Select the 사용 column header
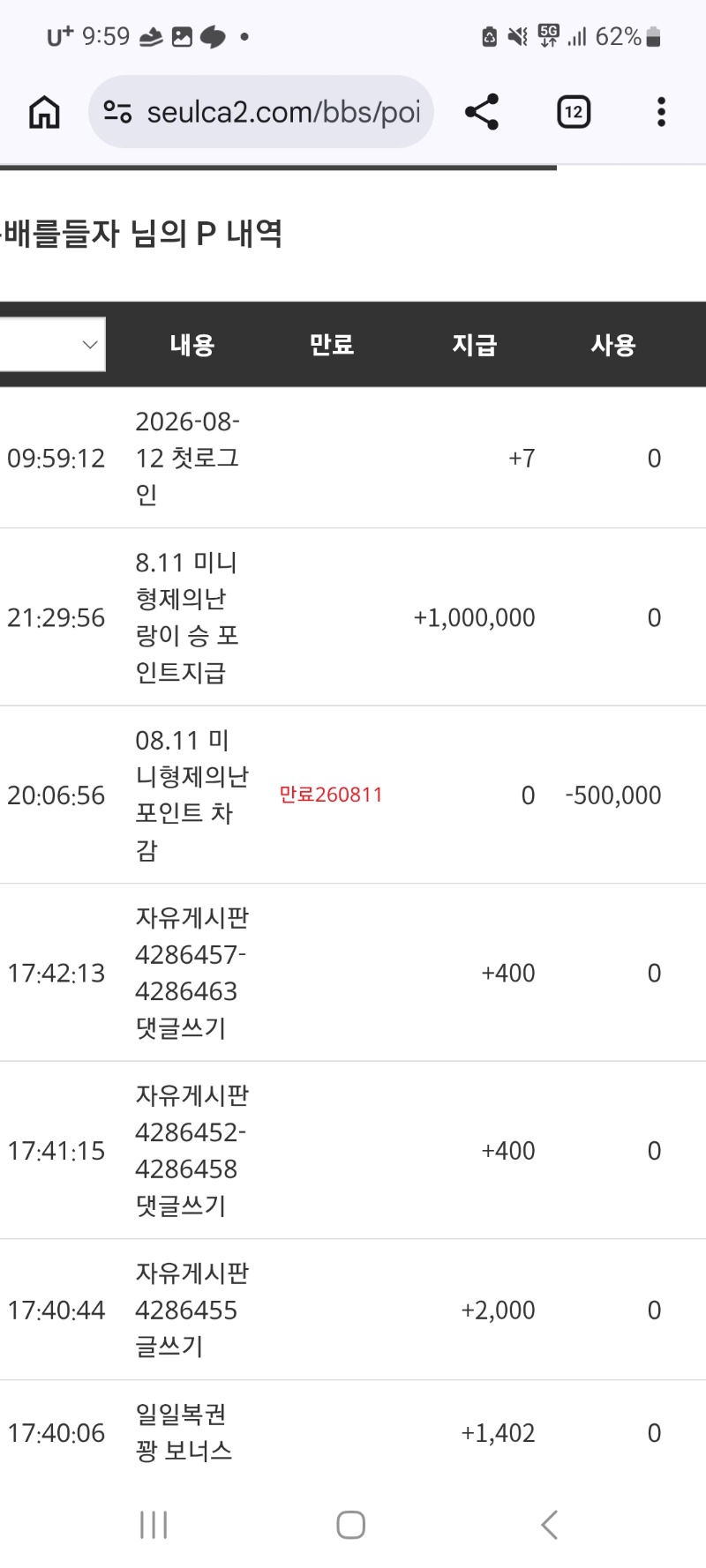Image resolution: width=706 pixels, height=1568 pixels. coord(613,345)
